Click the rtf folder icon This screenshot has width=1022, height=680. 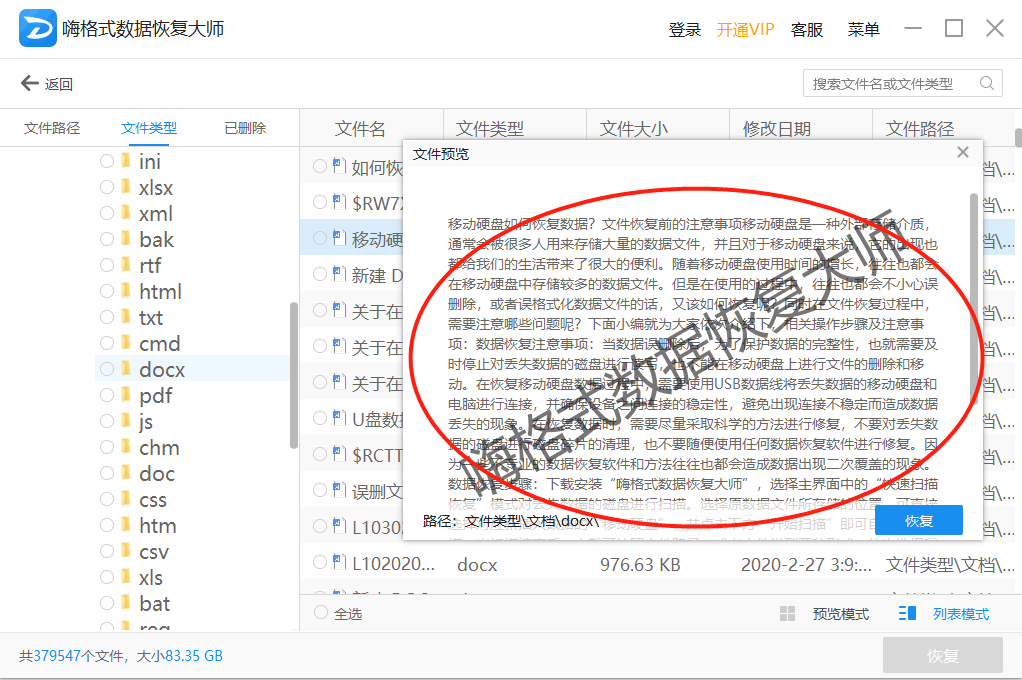click(126, 265)
